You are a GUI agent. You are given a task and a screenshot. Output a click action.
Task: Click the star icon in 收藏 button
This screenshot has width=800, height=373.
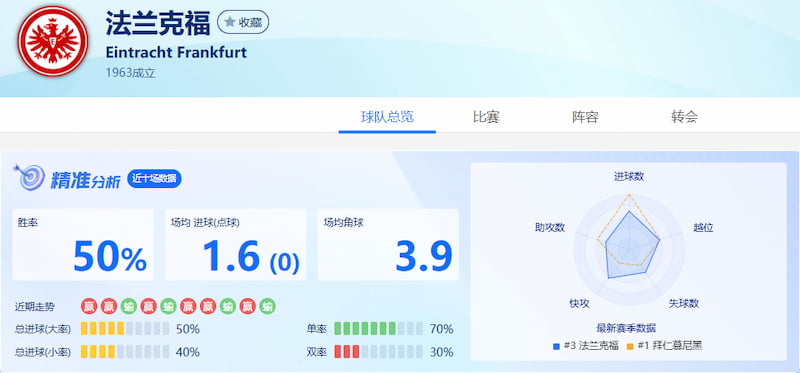tap(230, 22)
